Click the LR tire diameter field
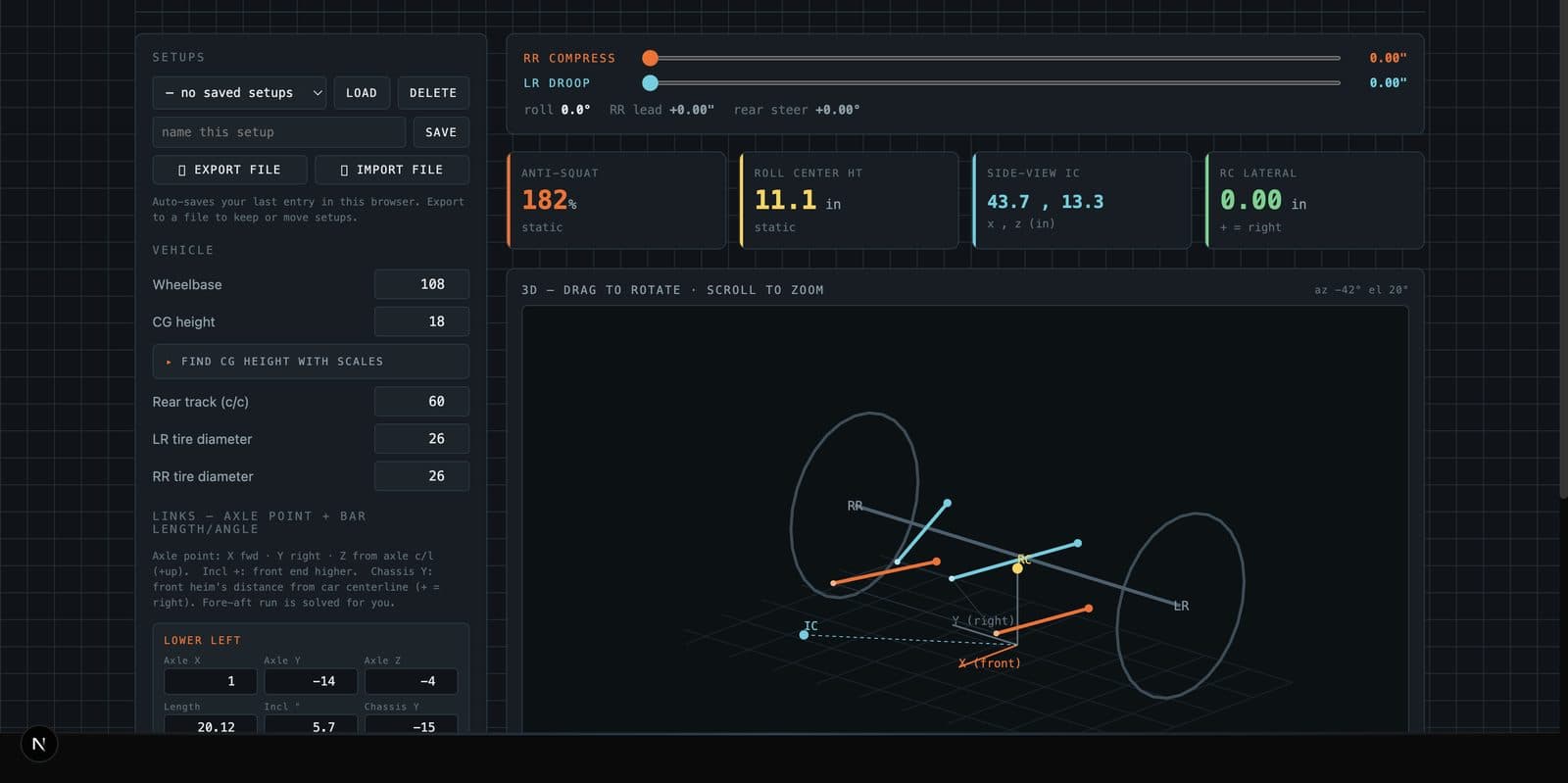The width and height of the screenshot is (1568, 783). 421,439
